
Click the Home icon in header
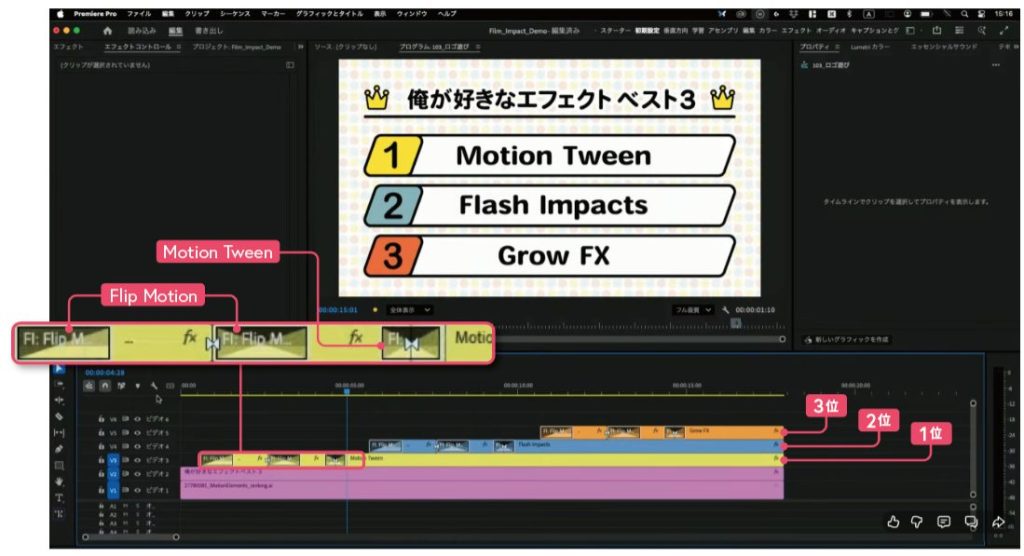[x=108, y=31]
